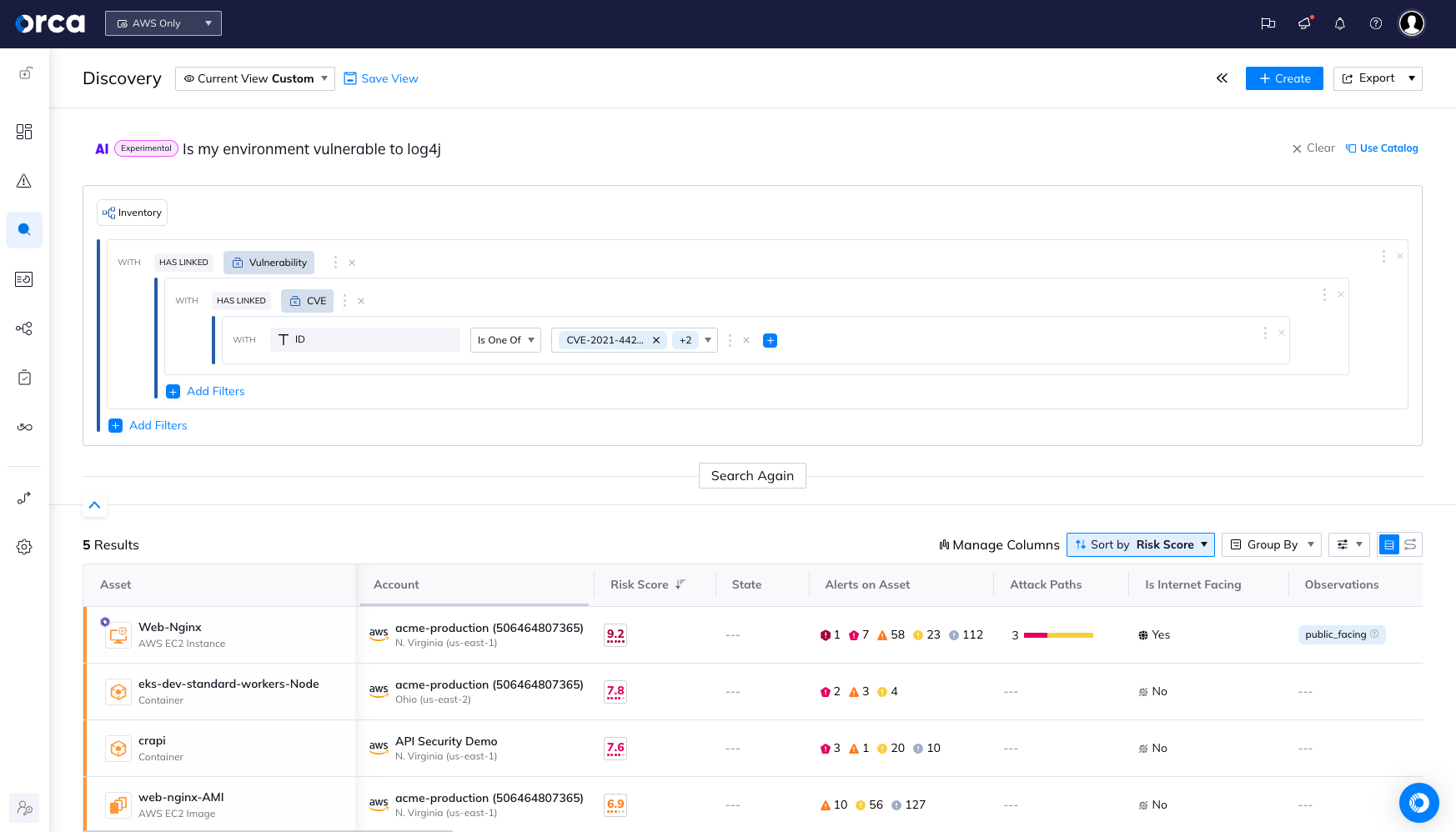Collapse the query builder with chevron

(x=94, y=505)
